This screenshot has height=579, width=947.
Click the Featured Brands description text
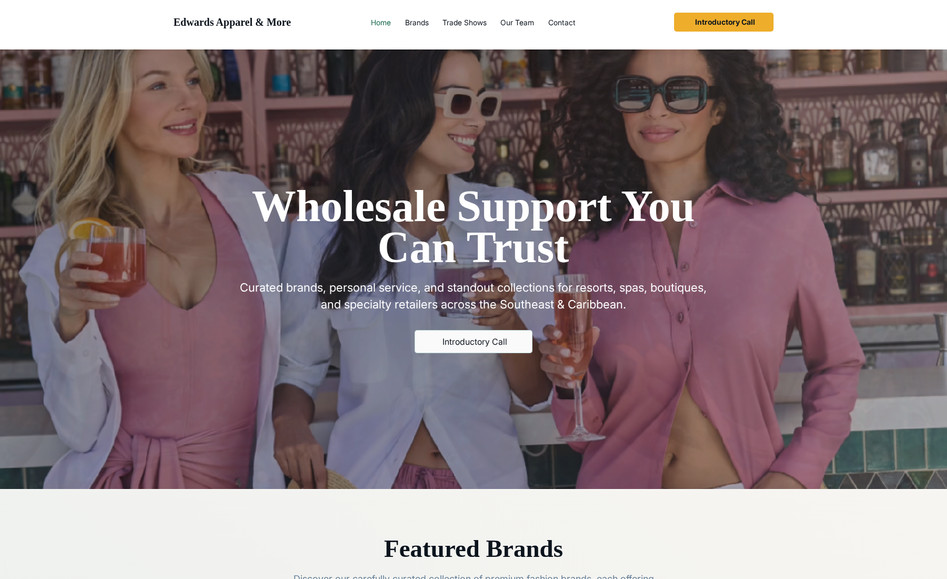pyautogui.click(x=474, y=576)
